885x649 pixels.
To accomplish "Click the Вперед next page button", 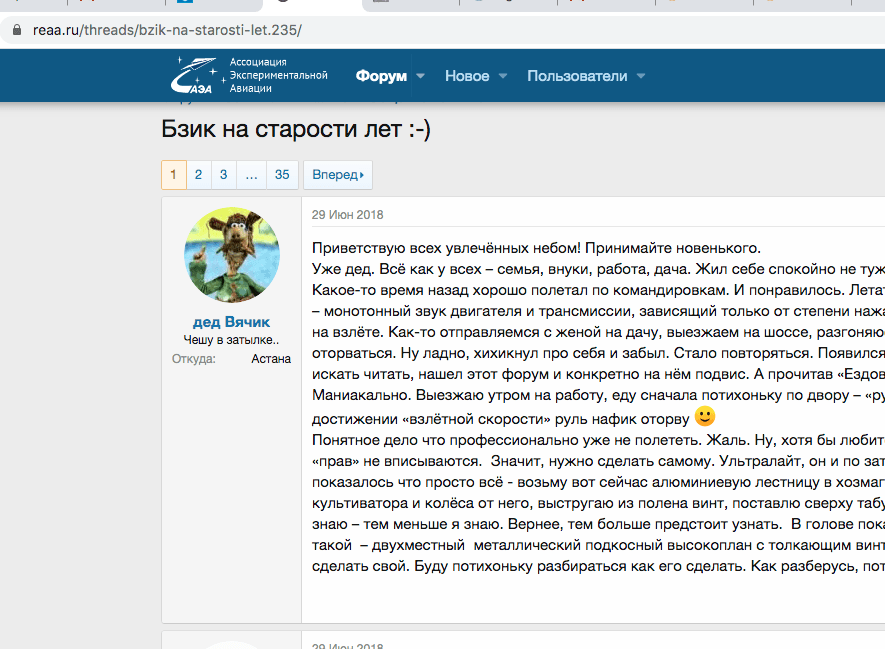I will point(337,175).
